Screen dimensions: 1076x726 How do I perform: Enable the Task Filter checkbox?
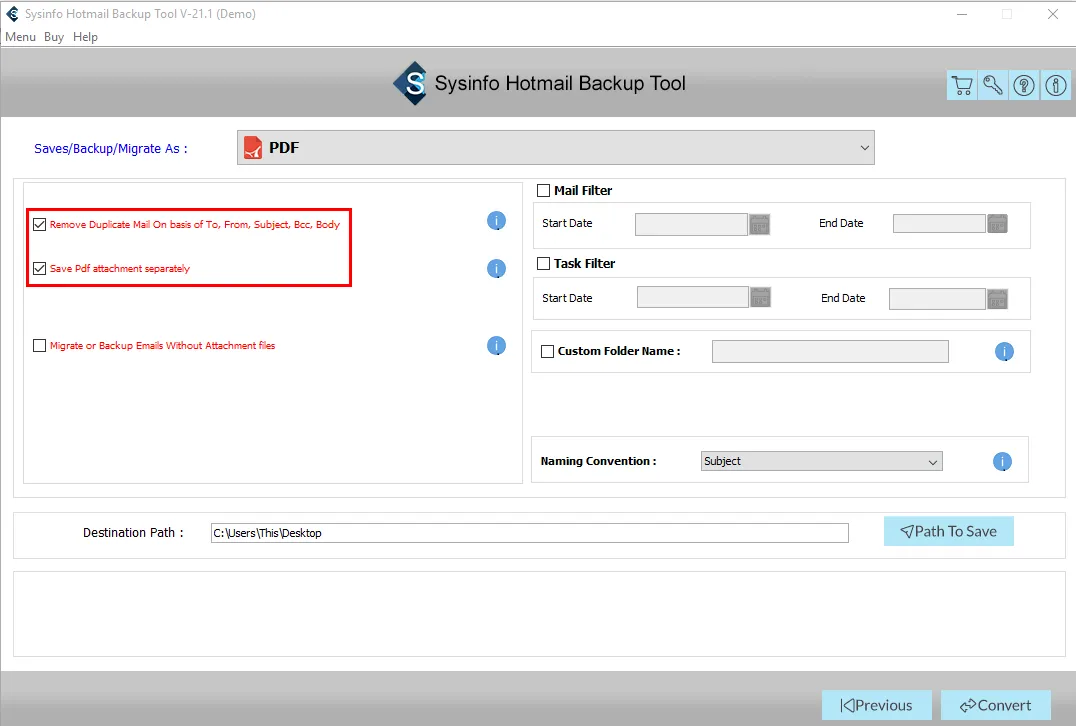click(x=543, y=264)
